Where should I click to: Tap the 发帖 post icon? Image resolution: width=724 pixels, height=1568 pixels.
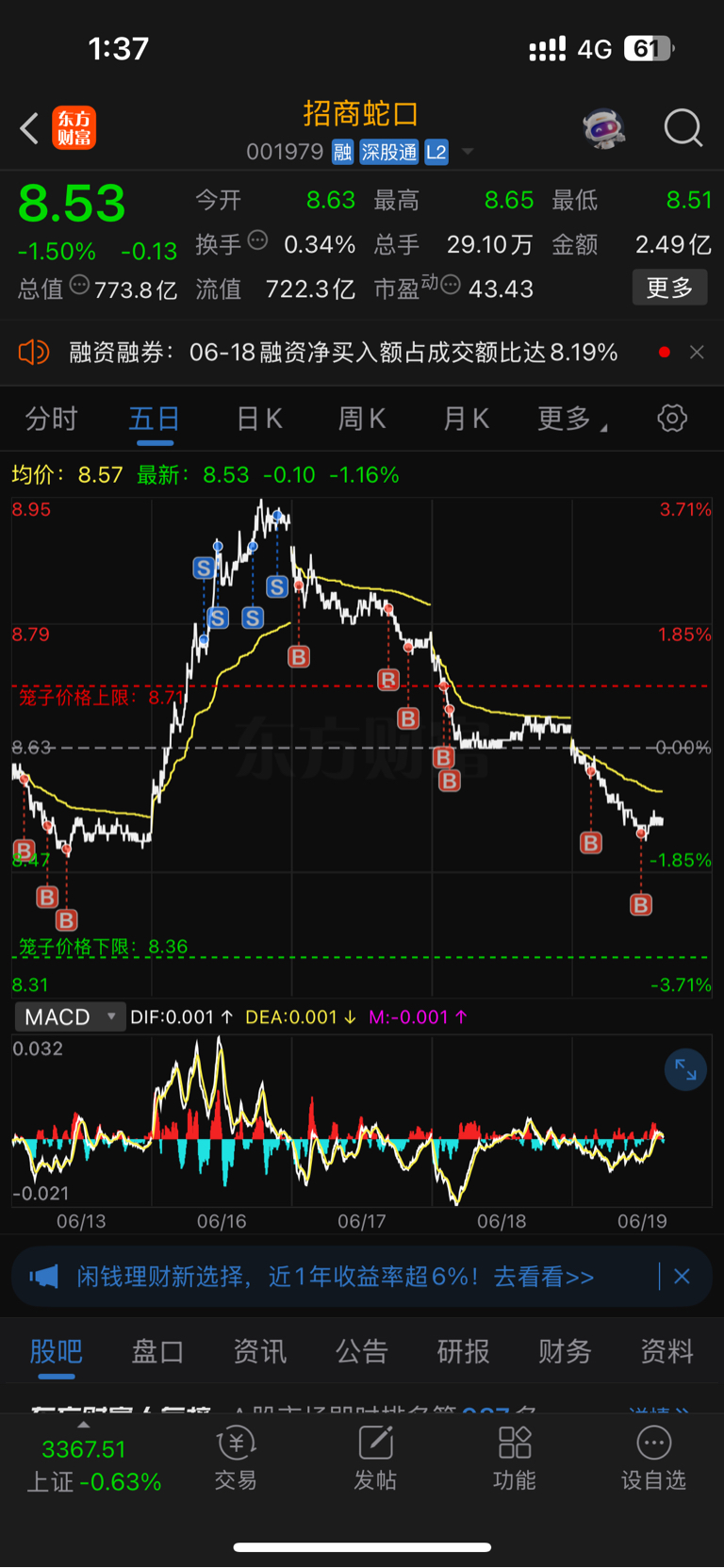[375, 1459]
